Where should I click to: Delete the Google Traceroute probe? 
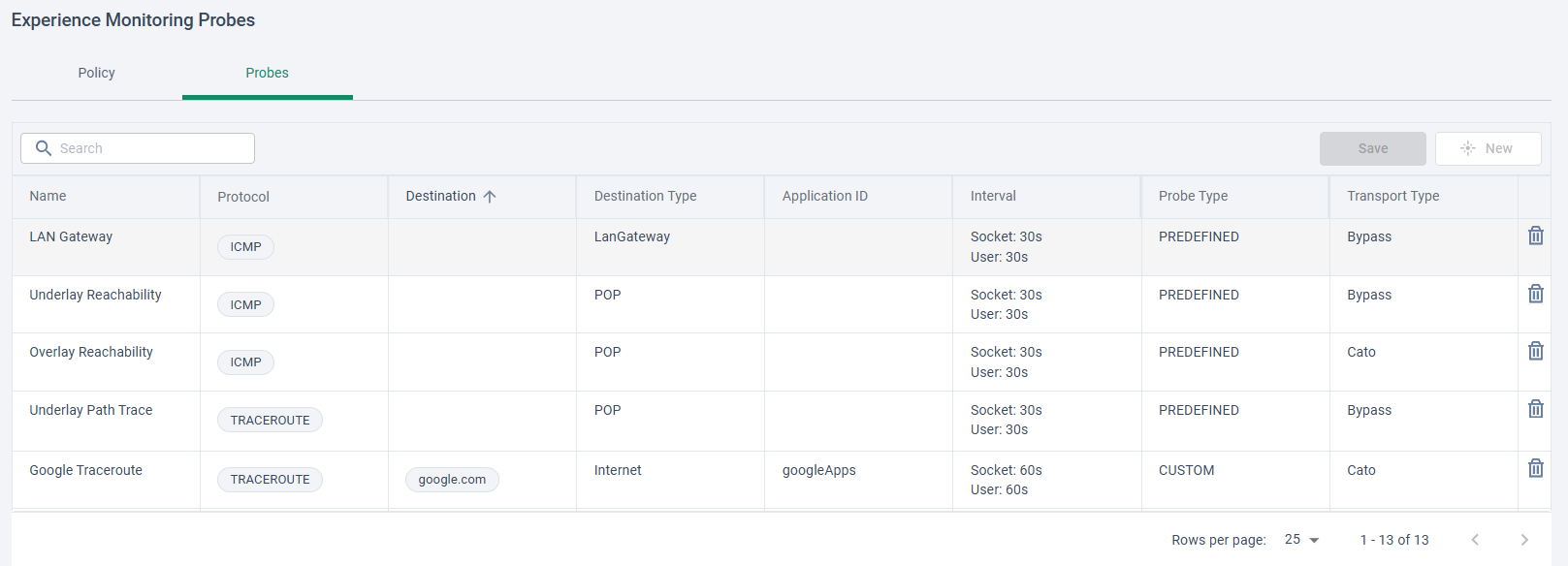point(1535,468)
